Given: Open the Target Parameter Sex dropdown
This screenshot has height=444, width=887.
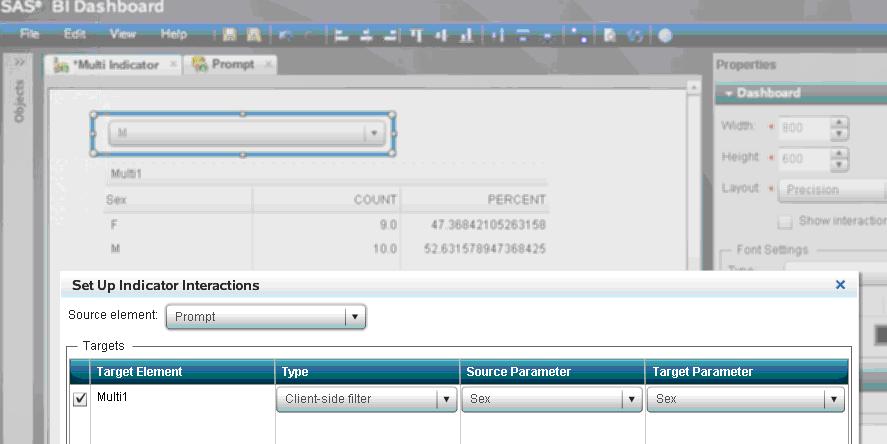Looking at the screenshot, I should point(746,399).
